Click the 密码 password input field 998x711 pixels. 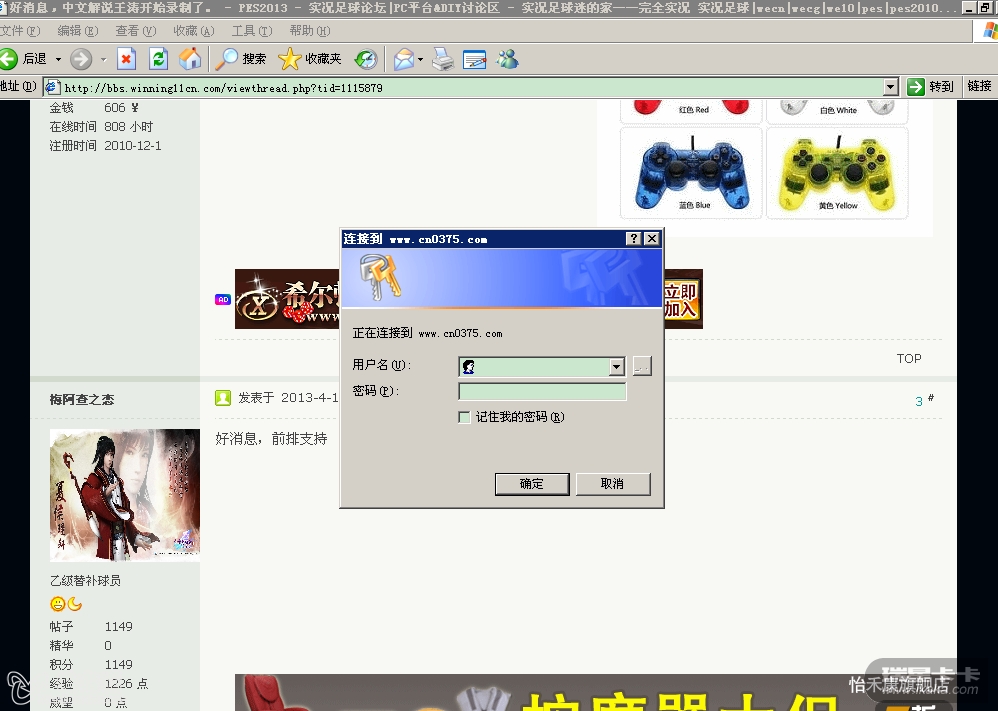point(542,392)
